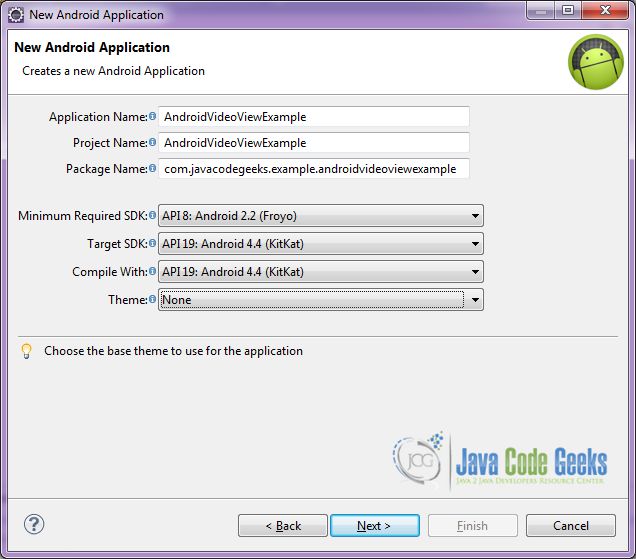Click the 'Theme:' label

pyautogui.click(x=128, y=300)
